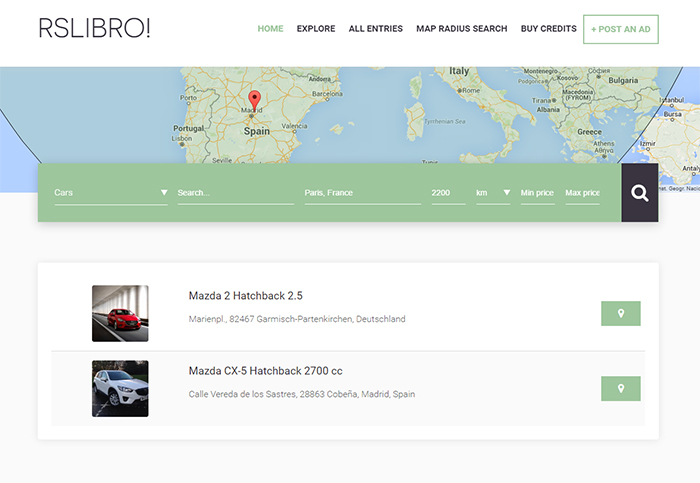
Task: Go to the Home menu item
Action: [271, 29]
